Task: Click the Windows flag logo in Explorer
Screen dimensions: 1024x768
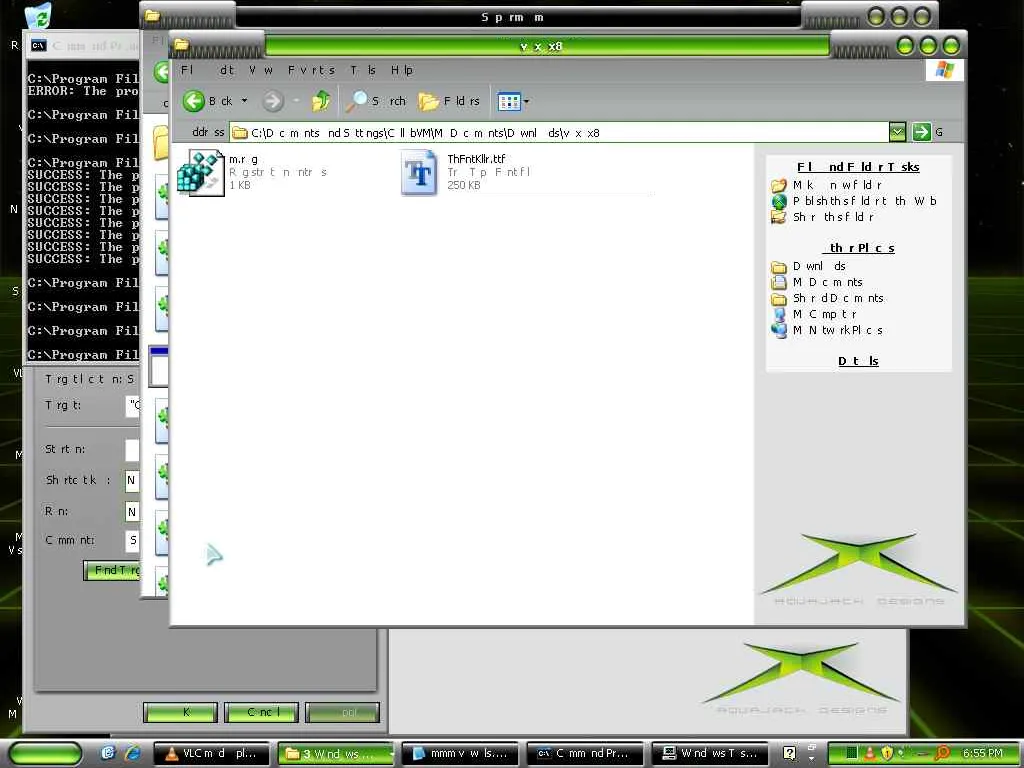Action: tap(944, 70)
